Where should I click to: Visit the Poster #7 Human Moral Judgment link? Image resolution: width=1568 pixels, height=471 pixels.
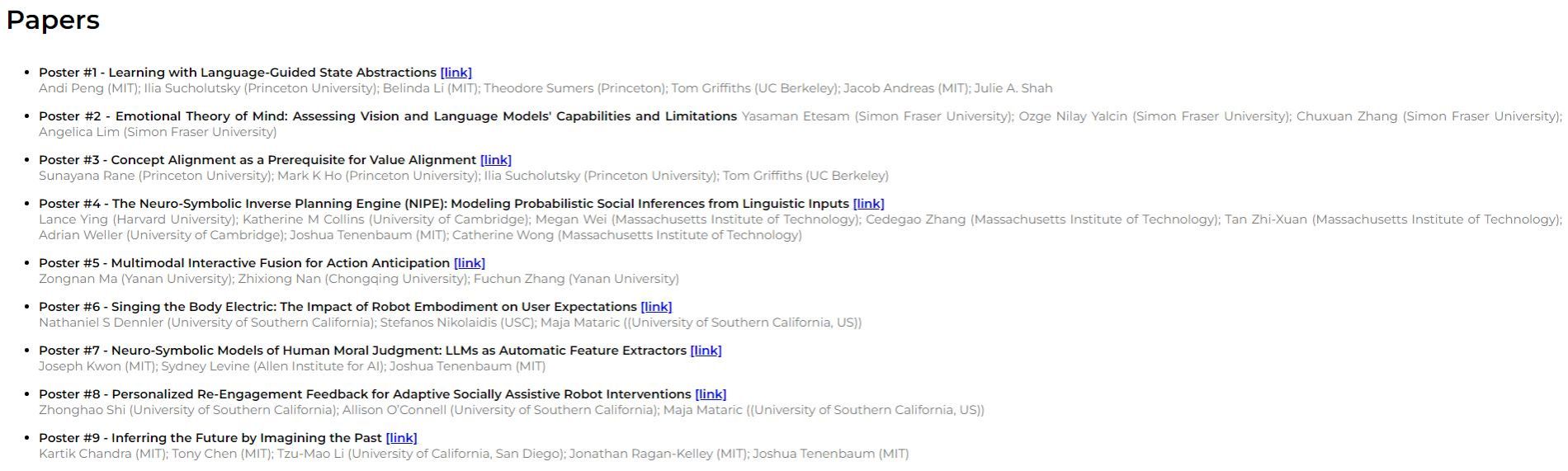[x=706, y=351]
